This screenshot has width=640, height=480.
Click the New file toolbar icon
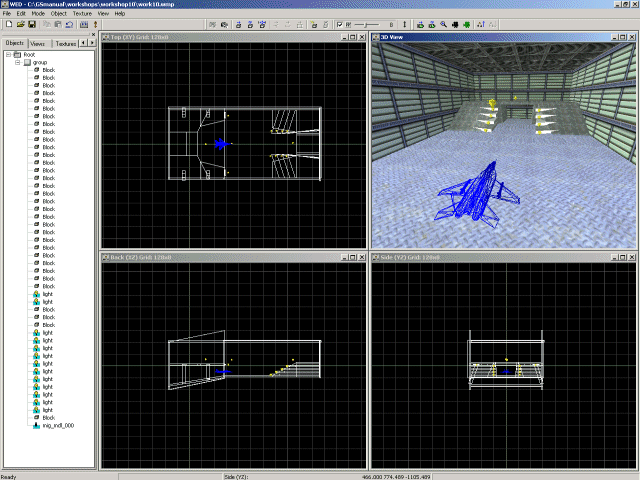7,24
